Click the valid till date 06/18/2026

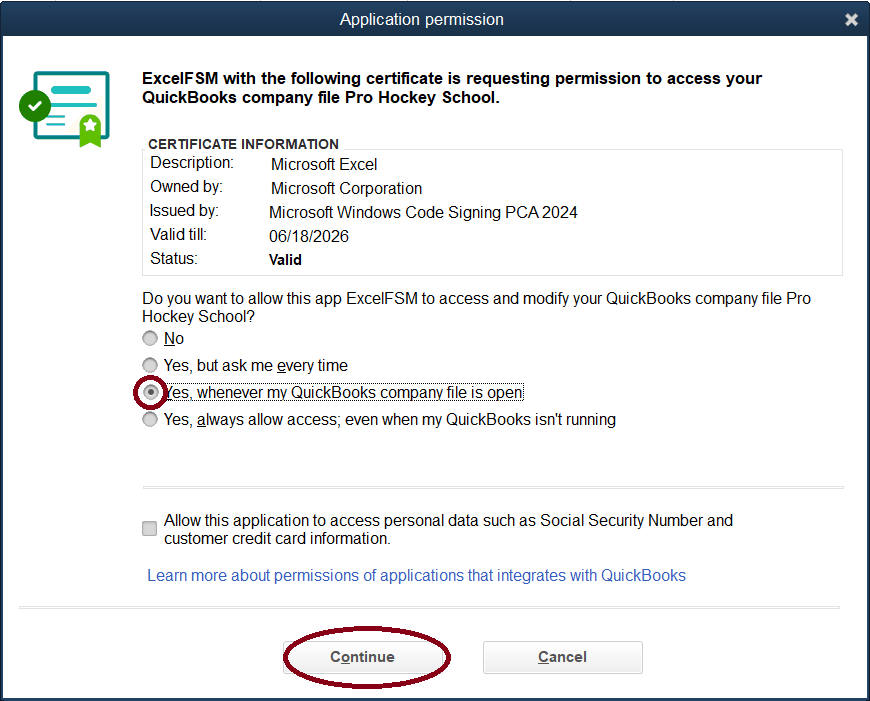[x=309, y=236]
